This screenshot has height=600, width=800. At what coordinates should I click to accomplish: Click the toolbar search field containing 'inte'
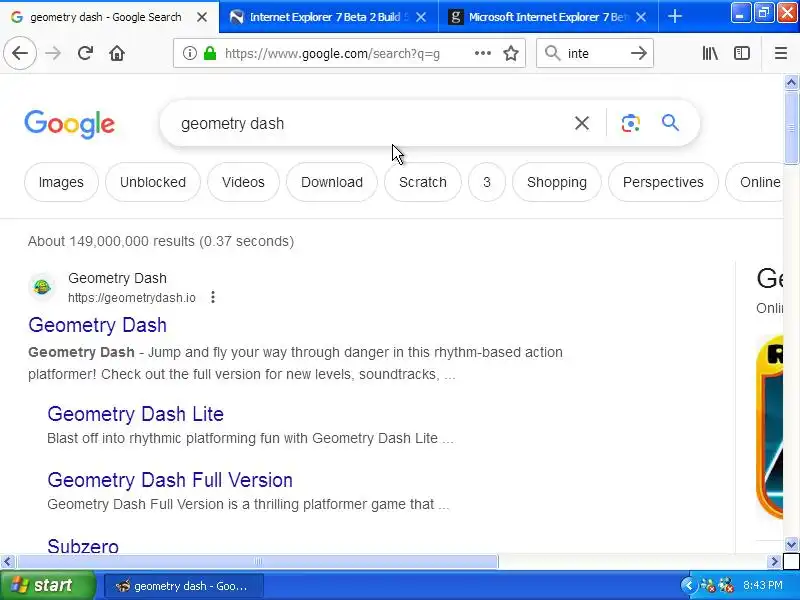pyautogui.click(x=594, y=53)
